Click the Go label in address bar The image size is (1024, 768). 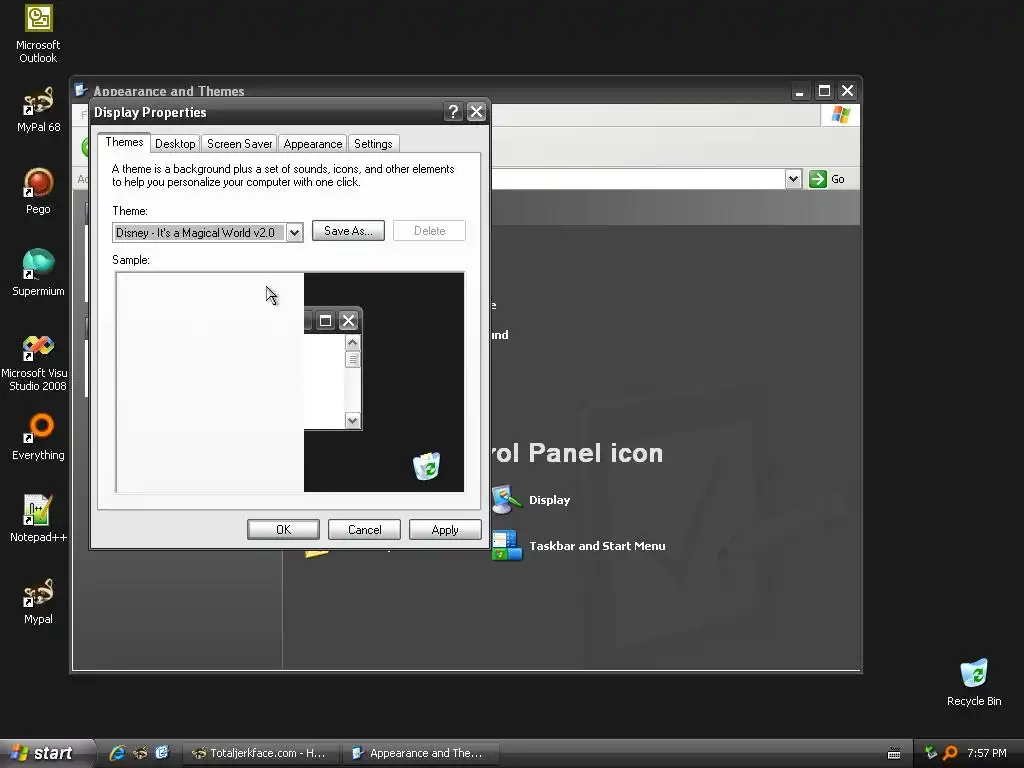(838, 179)
